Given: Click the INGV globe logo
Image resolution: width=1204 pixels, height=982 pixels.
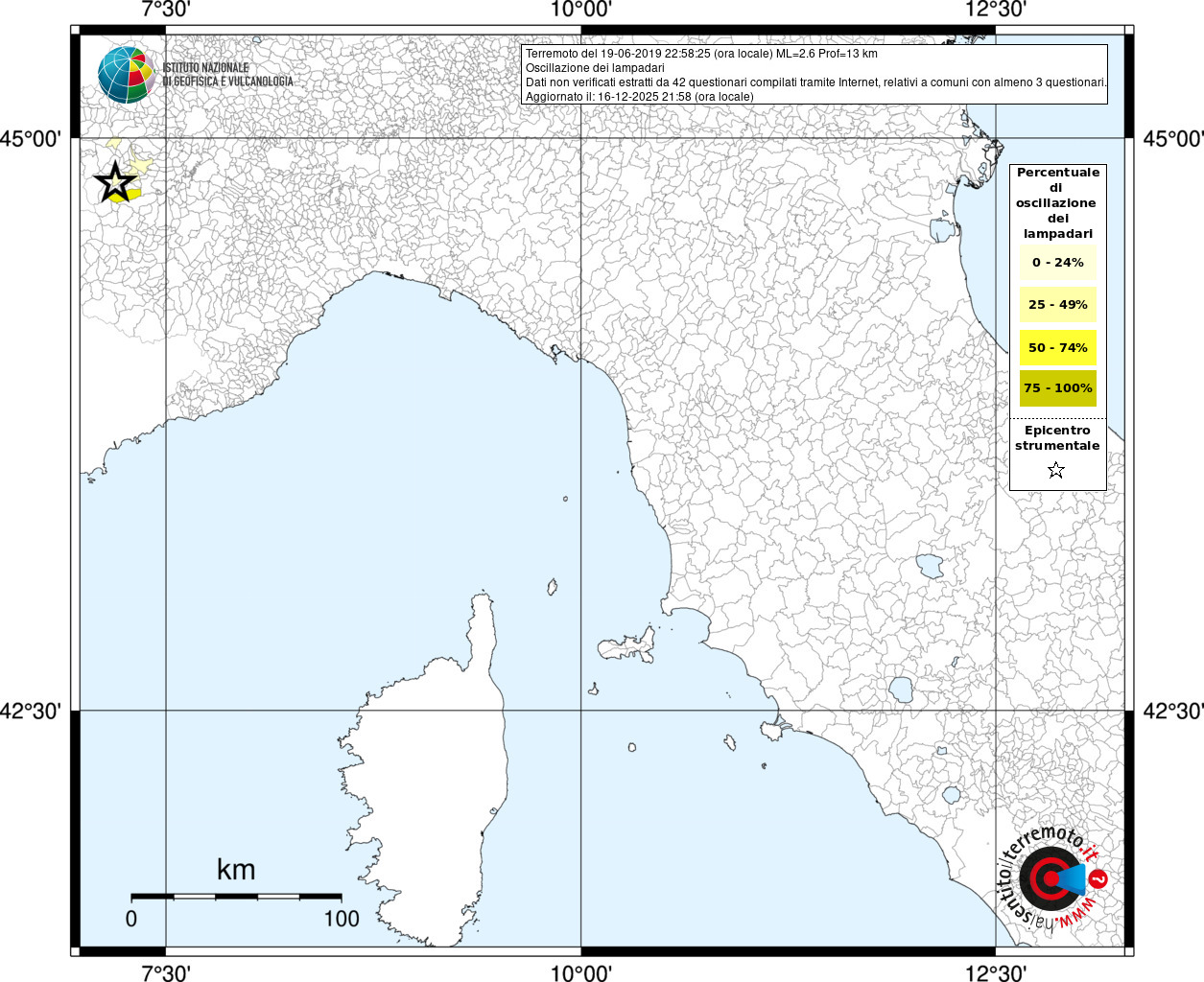Looking at the screenshot, I should pos(127,75).
